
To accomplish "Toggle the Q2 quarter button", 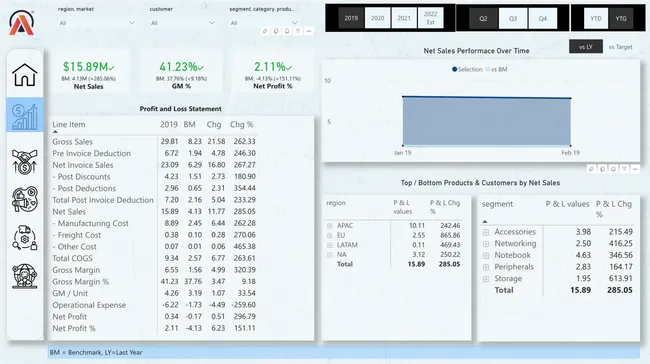I will tap(483, 19).
